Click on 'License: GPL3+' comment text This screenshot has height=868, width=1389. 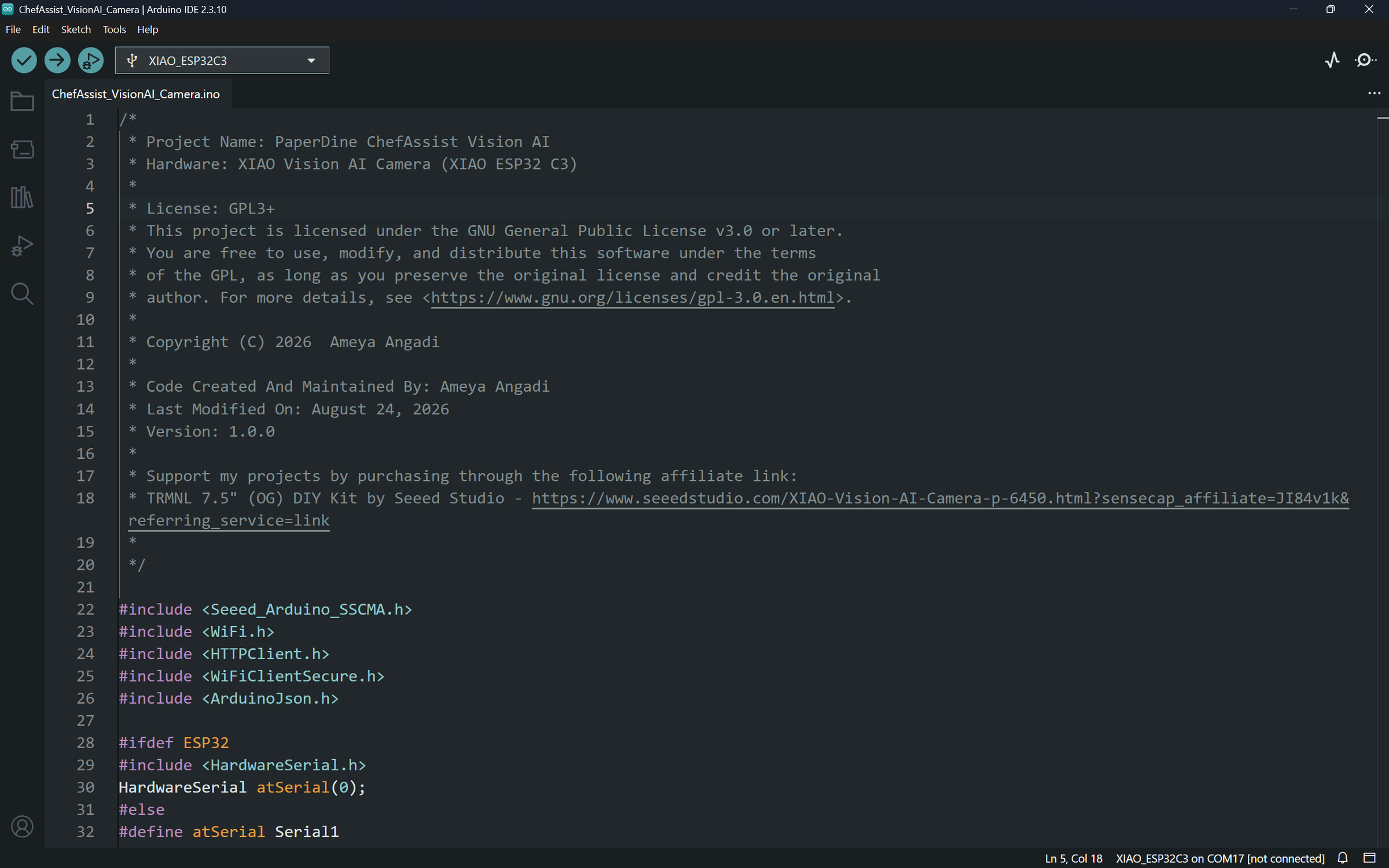point(210,208)
